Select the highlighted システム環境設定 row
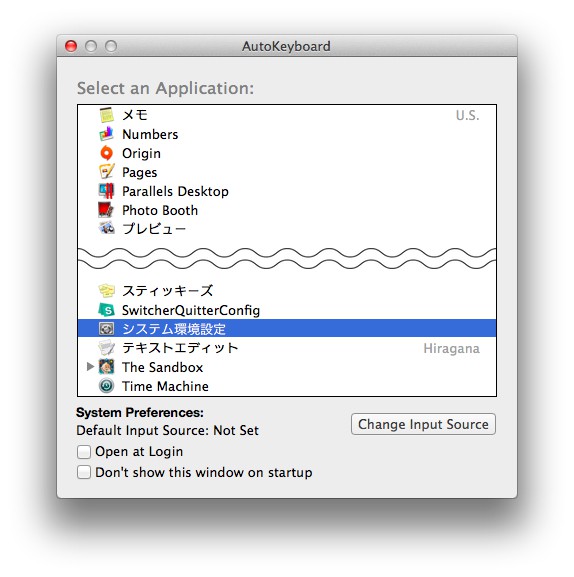Image resolution: width=574 pixels, height=577 pixels. (287, 329)
